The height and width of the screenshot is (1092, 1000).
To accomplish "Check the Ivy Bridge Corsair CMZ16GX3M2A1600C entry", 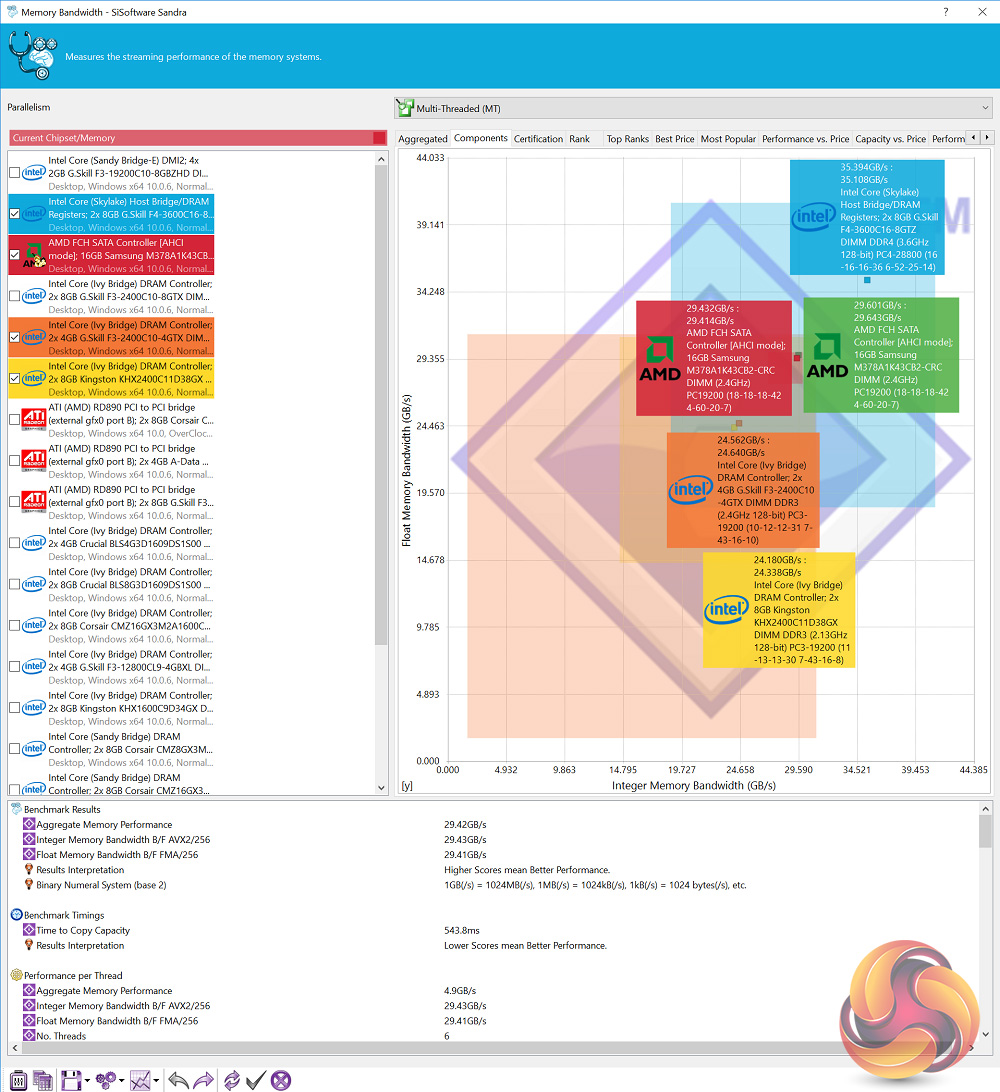I will point(14,625).
